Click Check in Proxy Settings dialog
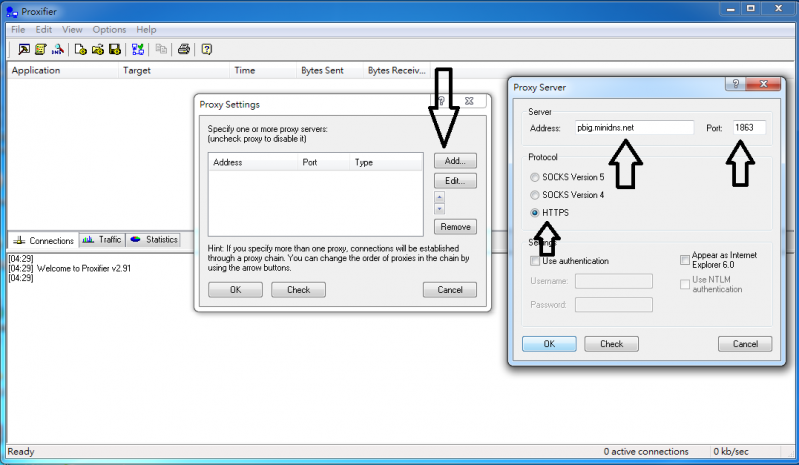 pyautogui.click(x=298, y=290)
